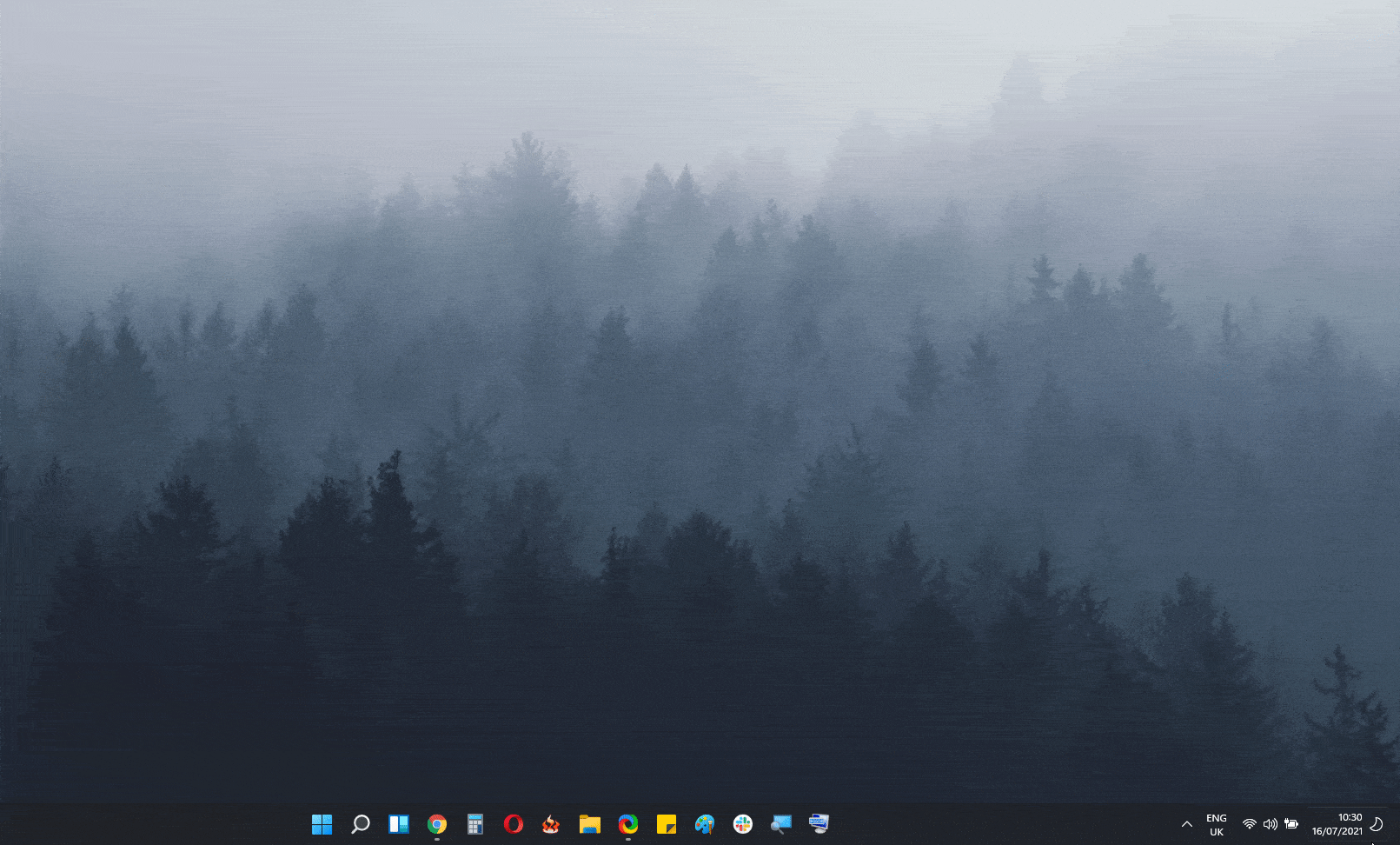
Task: Open taskbar Search magnifier
Action: (360, 824)
